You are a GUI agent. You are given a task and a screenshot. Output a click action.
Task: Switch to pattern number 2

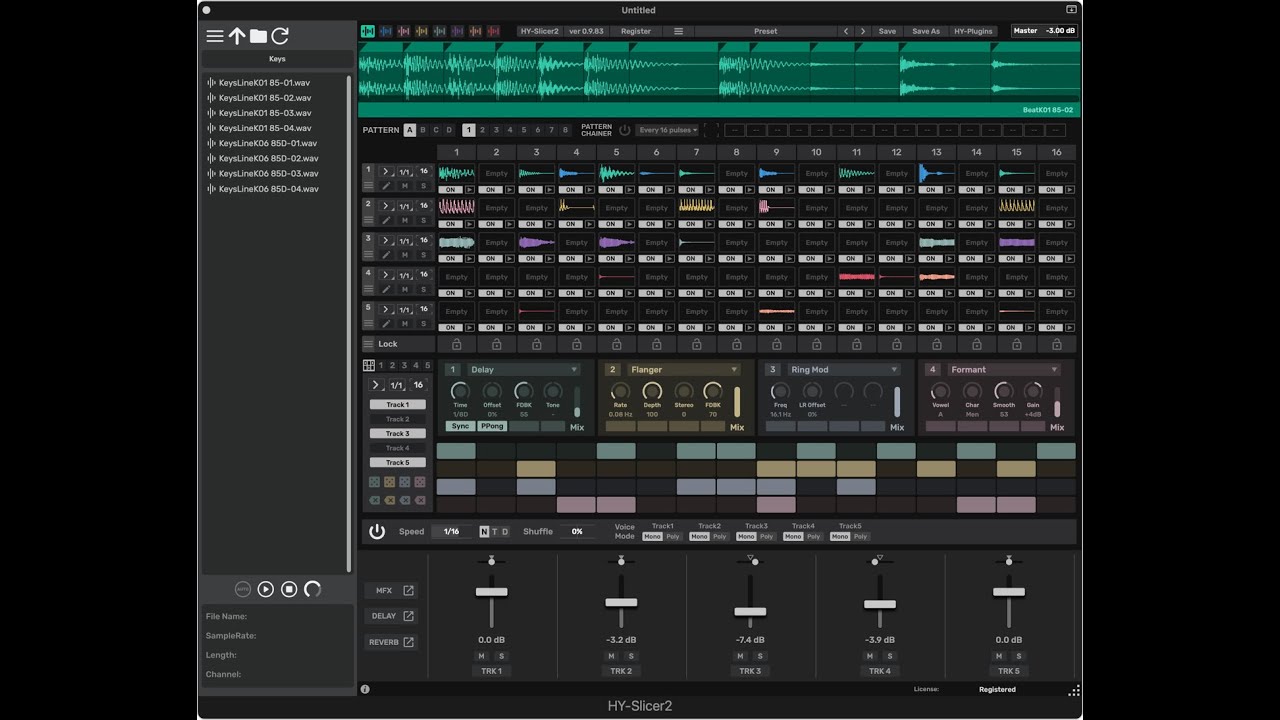[x=482, y=130]
